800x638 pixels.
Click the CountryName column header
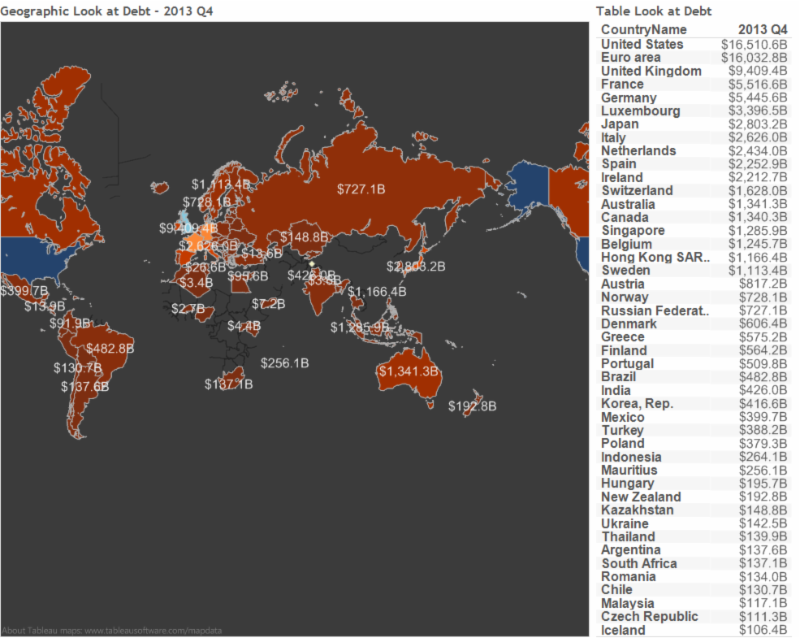[644, 30]
